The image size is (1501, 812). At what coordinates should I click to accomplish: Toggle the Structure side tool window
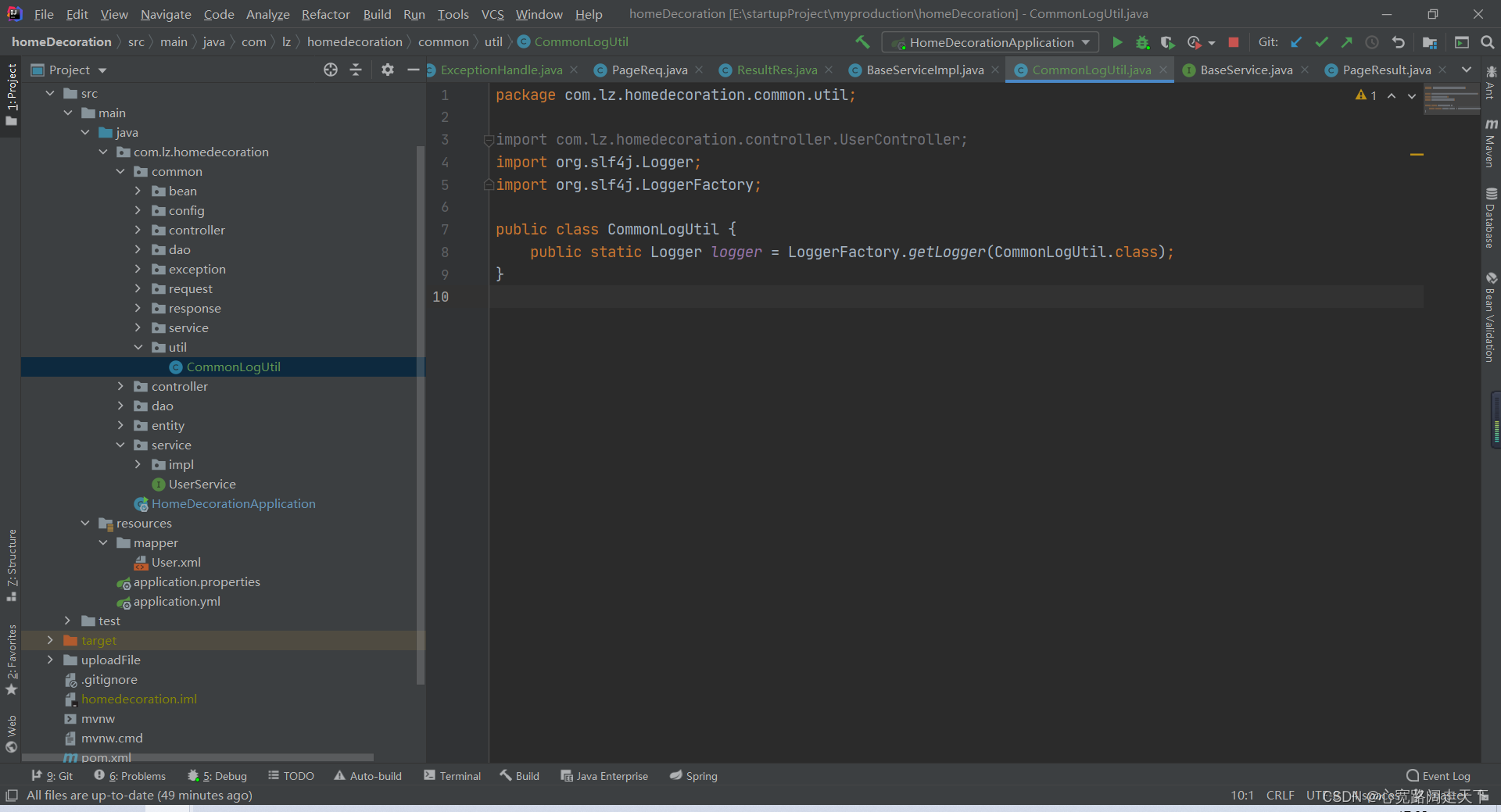point(11,565)
